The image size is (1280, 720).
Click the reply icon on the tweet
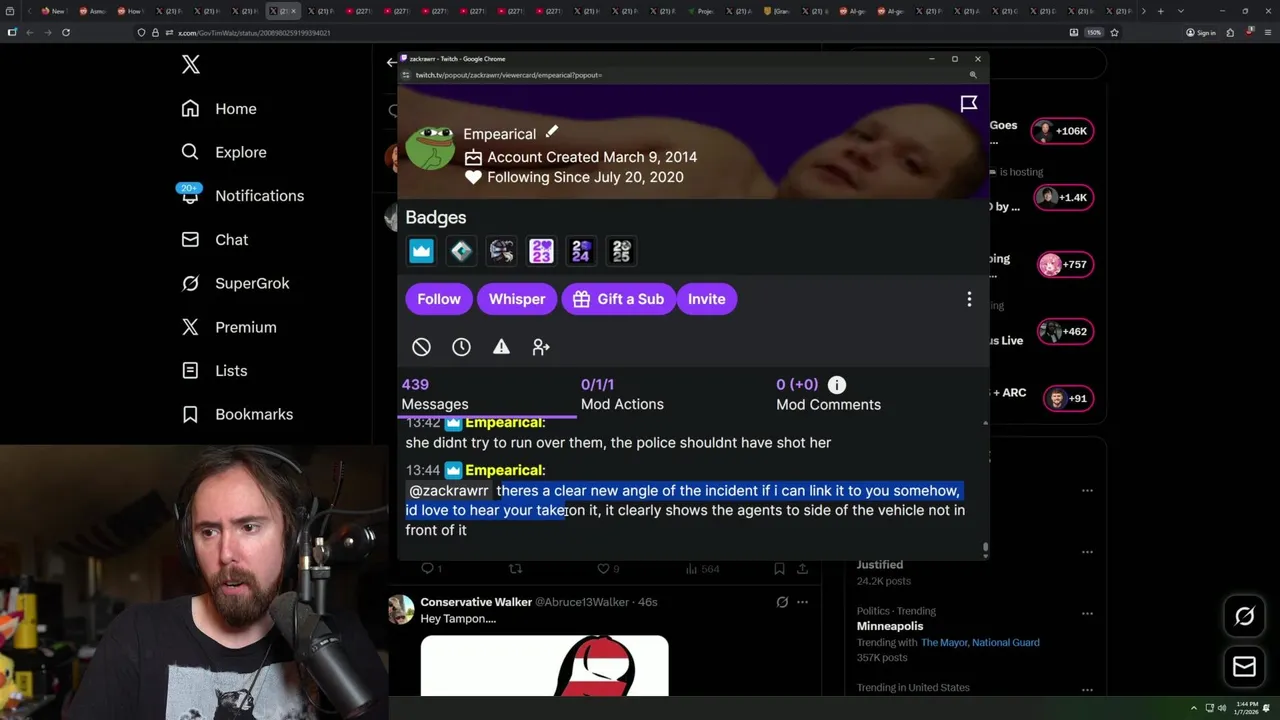click(427, 569)
